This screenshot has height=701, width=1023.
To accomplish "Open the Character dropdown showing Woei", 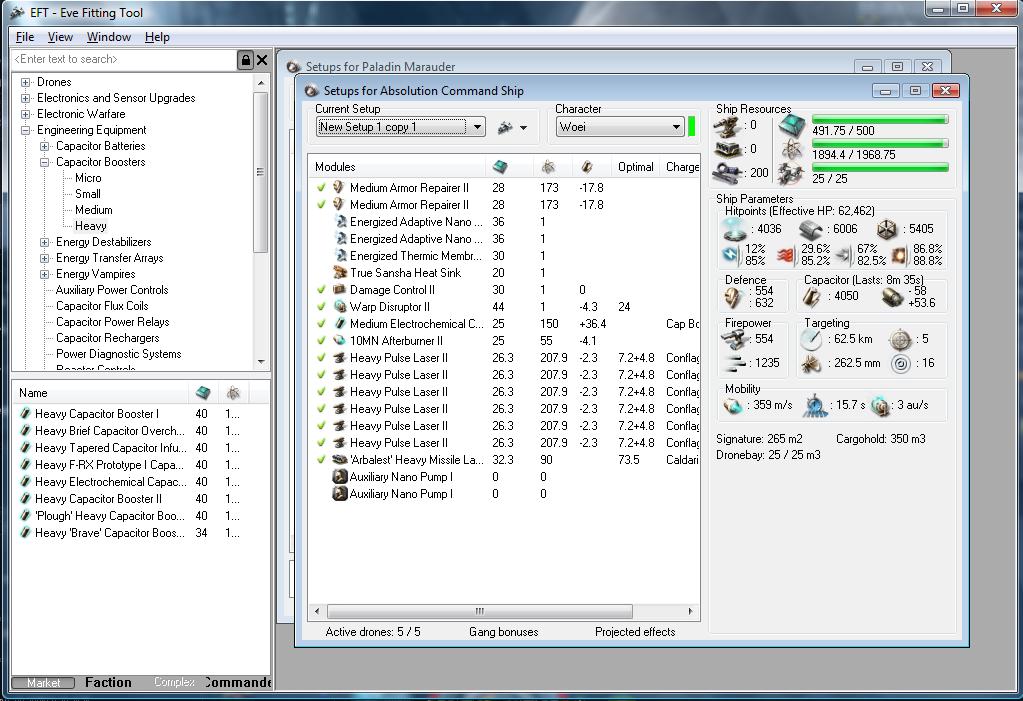I will point(676,127).
